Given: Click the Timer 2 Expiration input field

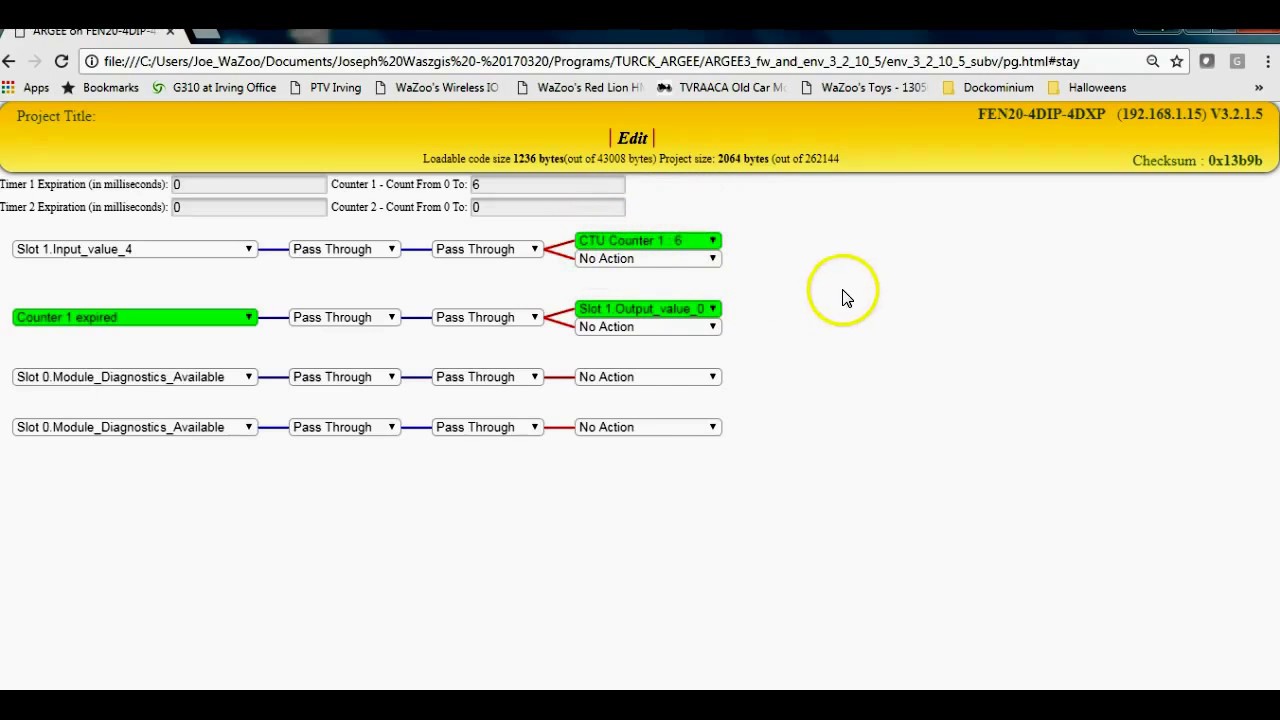Looking at the screenshot, I should point(249,207).
